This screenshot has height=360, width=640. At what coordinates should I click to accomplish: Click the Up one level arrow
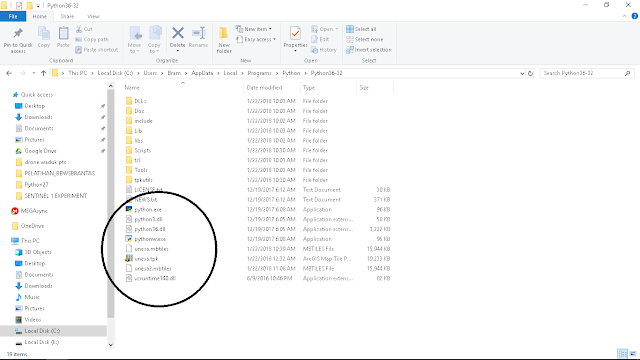[43, 73]
